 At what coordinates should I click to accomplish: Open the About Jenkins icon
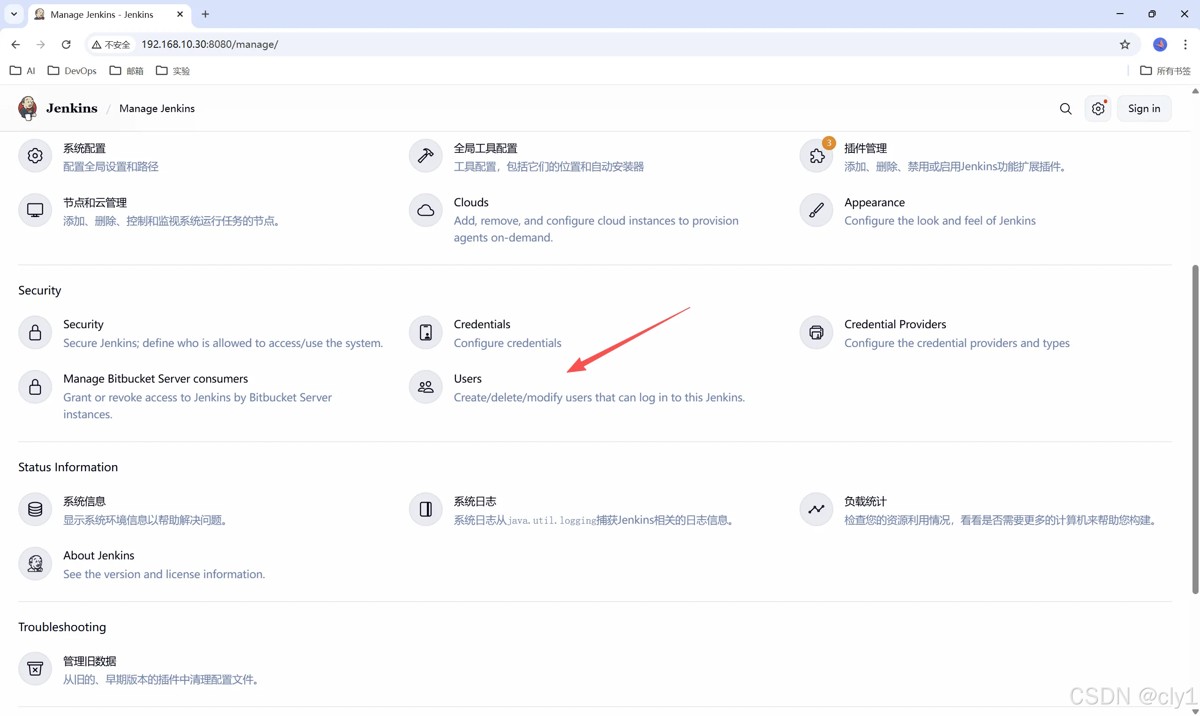tap(35, 564)
